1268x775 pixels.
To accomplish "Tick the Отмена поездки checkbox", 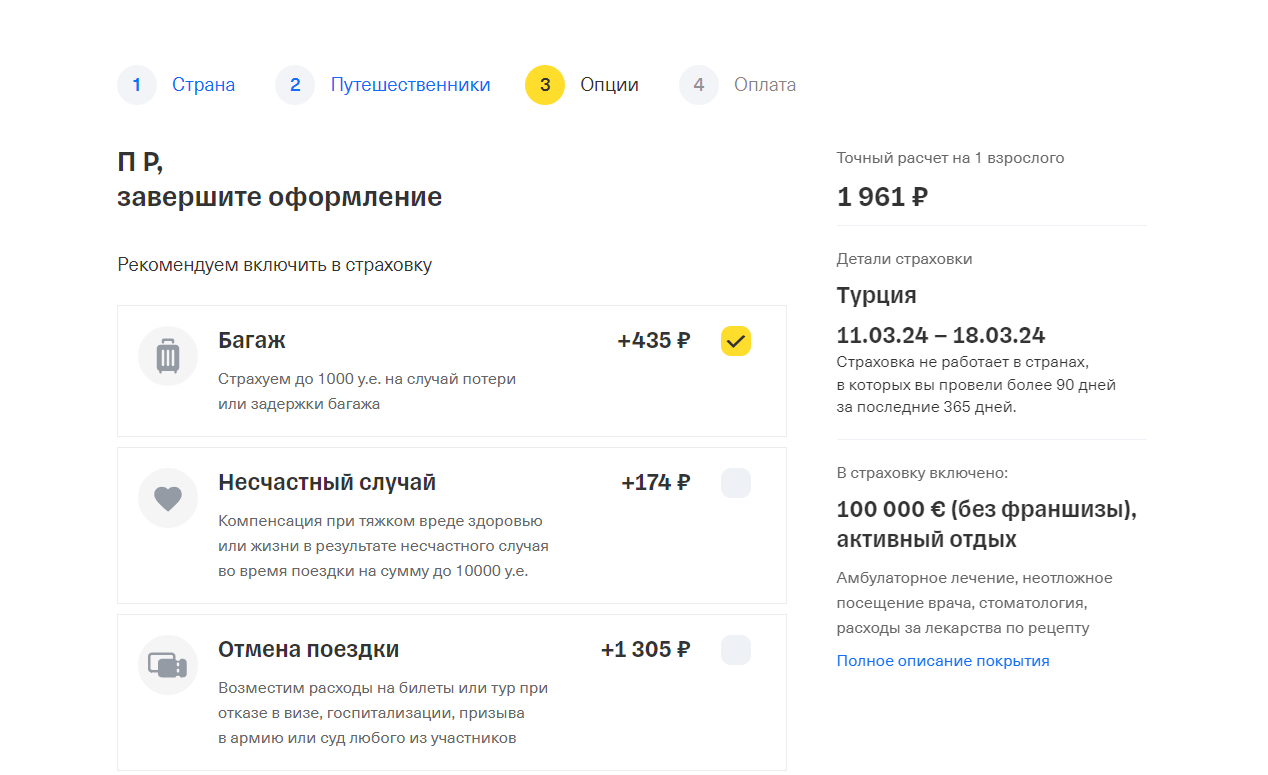I will (x=736, y=650).
